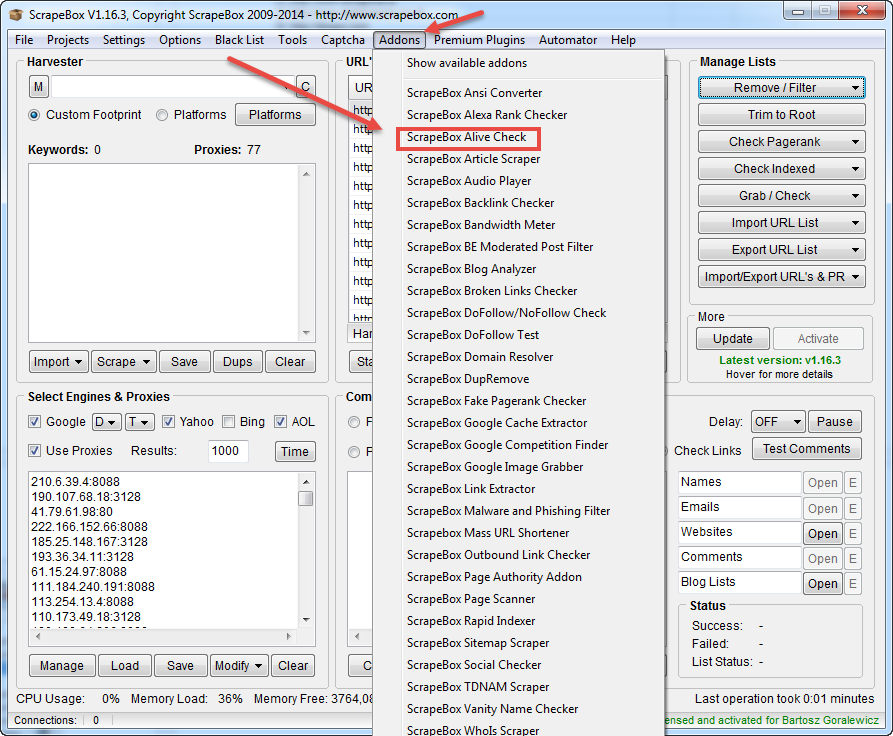Image resolution: width=893 pixels, height=736 pixels.
Task: Click the proxies list horizontal scrollbar
Action: [163, 636]
